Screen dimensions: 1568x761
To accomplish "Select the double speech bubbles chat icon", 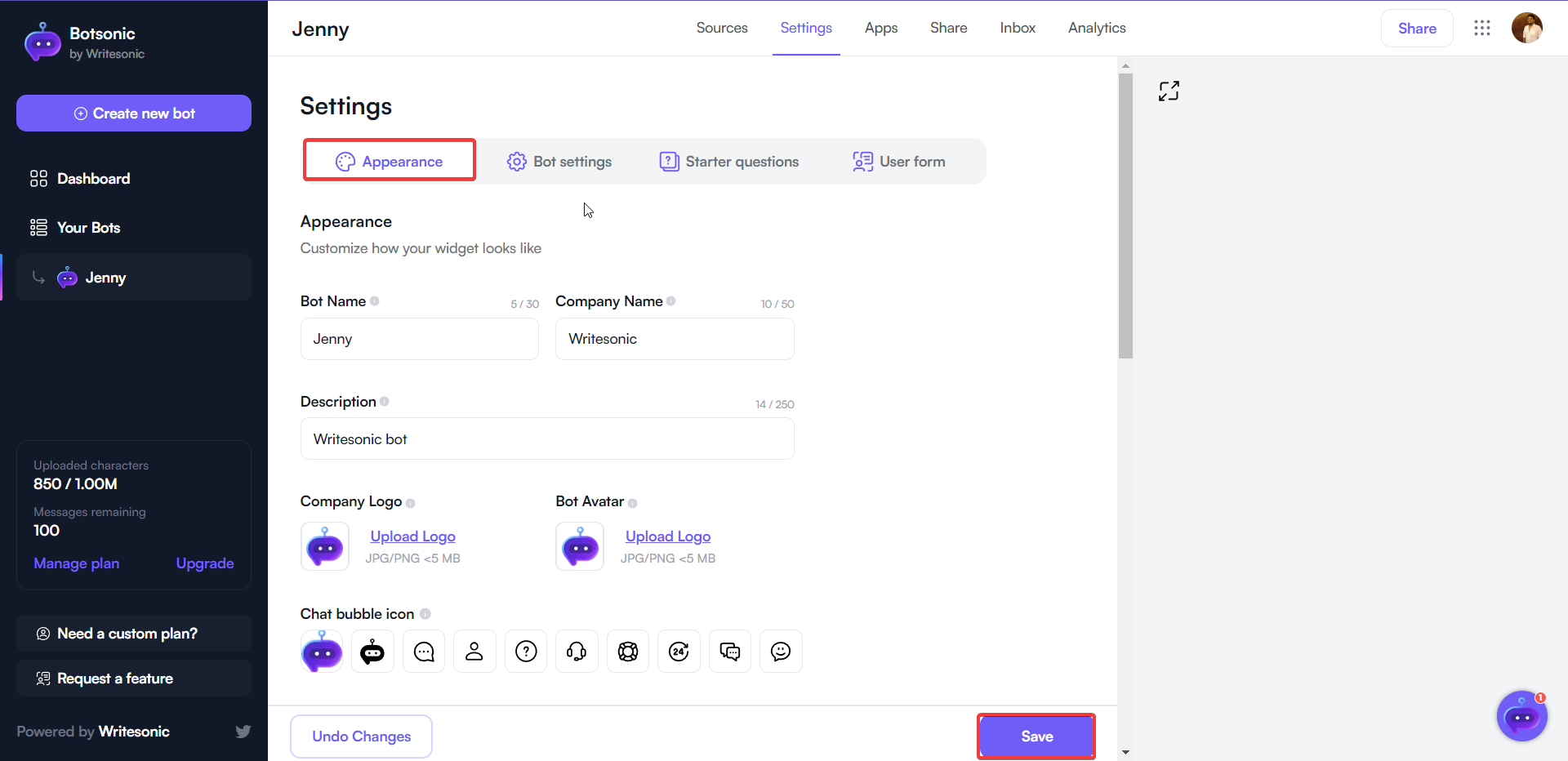I will click(x=729, y=651).
